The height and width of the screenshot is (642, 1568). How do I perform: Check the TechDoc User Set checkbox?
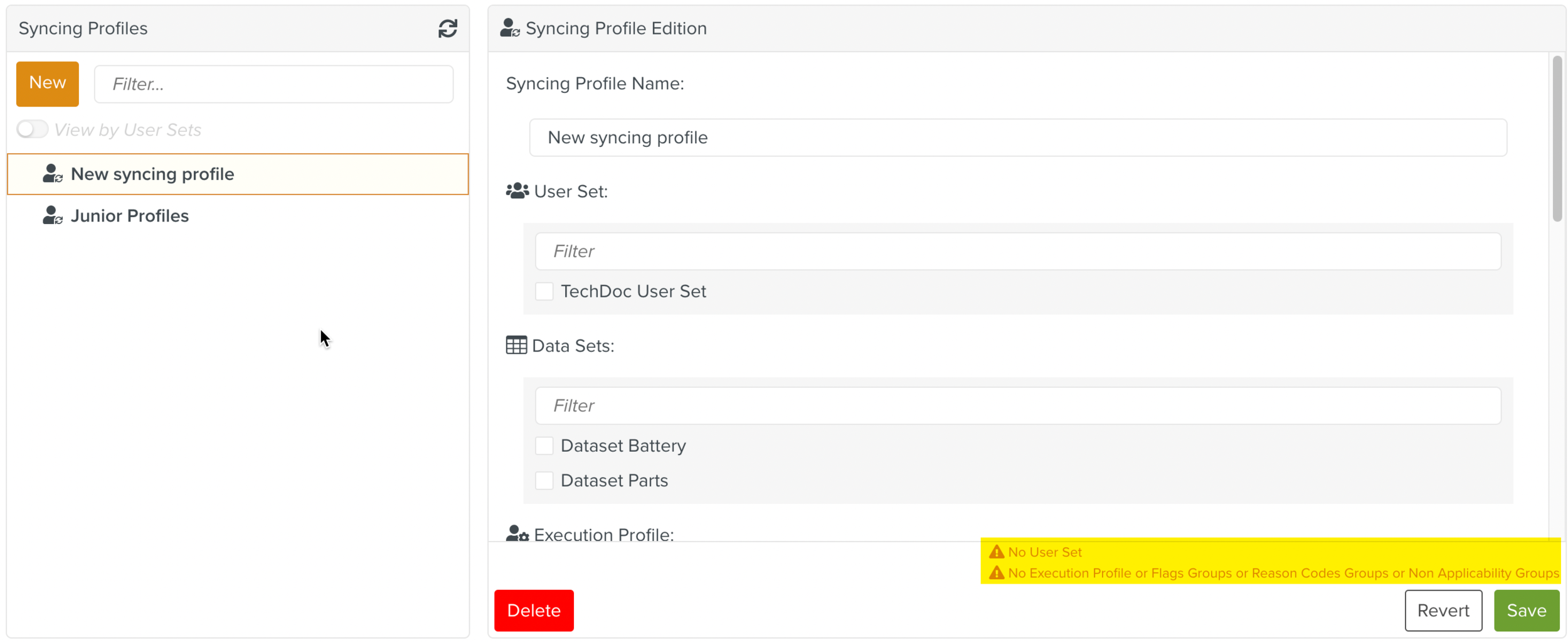pos(544,291)
